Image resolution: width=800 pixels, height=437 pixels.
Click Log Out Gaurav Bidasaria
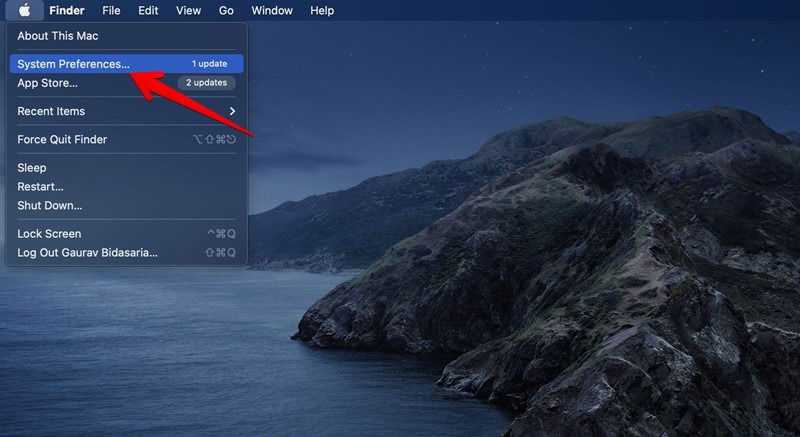pos(87,252)
